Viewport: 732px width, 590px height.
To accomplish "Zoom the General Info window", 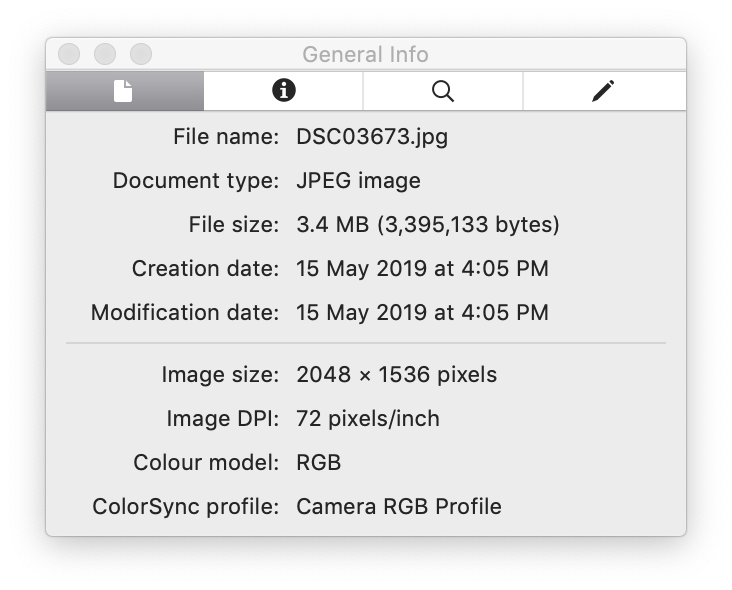I will pos(141,54).
